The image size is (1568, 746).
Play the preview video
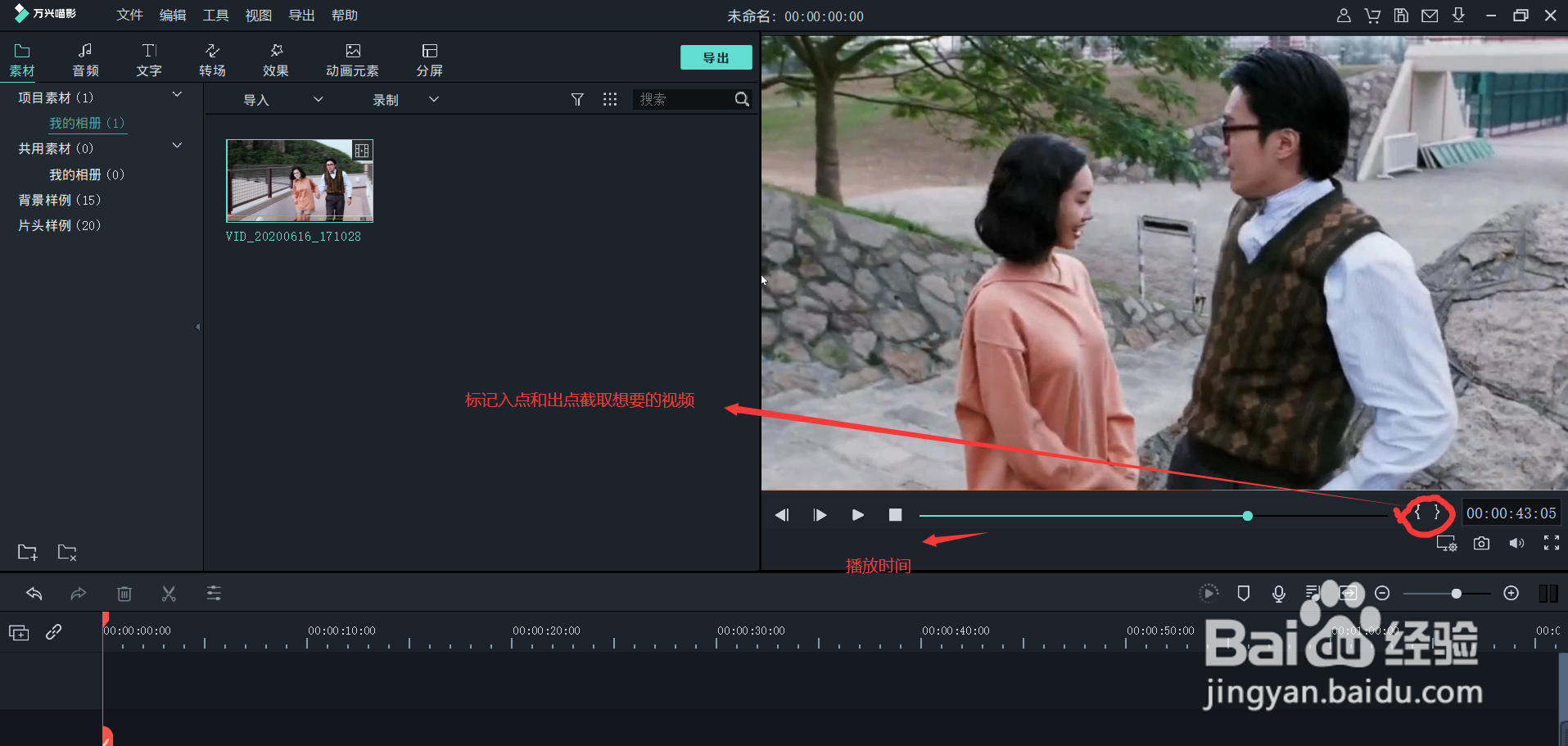(857, 515)
